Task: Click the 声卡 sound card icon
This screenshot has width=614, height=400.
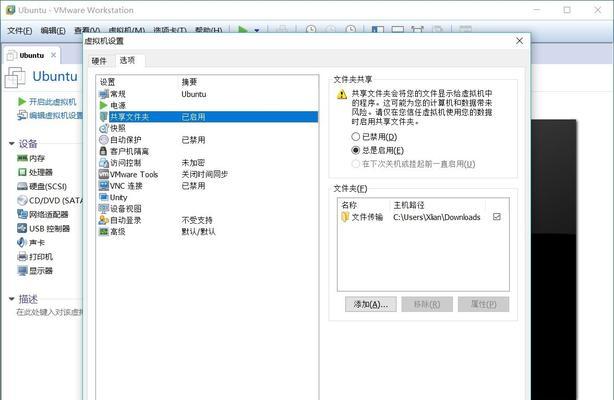Action: pyautogui.click(x=22, y=242)
